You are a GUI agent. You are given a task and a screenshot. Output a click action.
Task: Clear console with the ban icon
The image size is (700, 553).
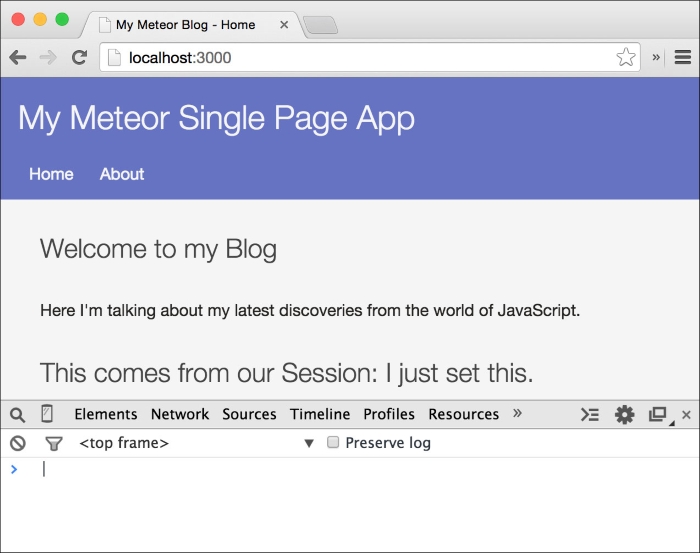pos(18,443)
